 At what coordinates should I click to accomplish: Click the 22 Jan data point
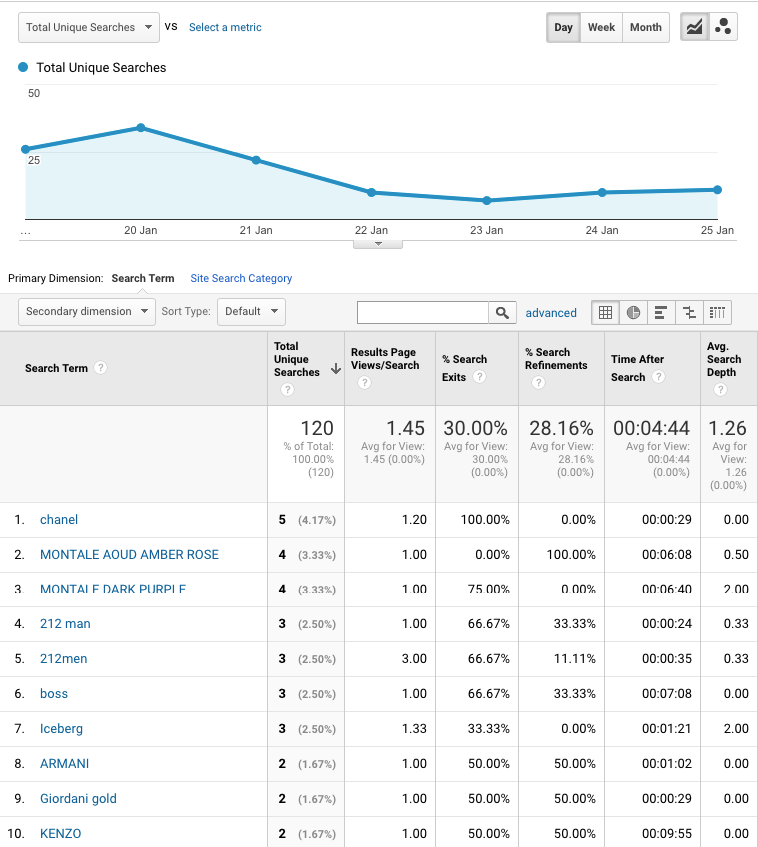coord(371,192)
